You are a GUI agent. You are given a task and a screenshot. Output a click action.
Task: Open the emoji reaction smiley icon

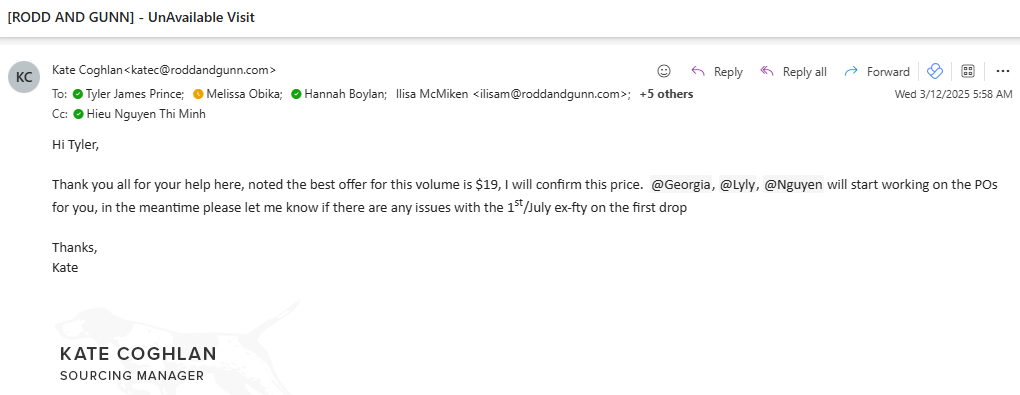coord(664,71)
